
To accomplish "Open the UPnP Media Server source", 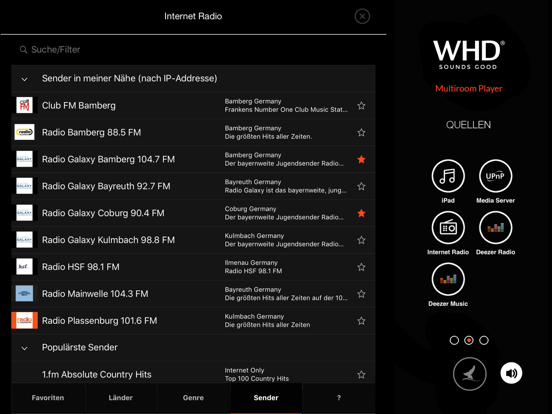I will click(x=495, y=176).
